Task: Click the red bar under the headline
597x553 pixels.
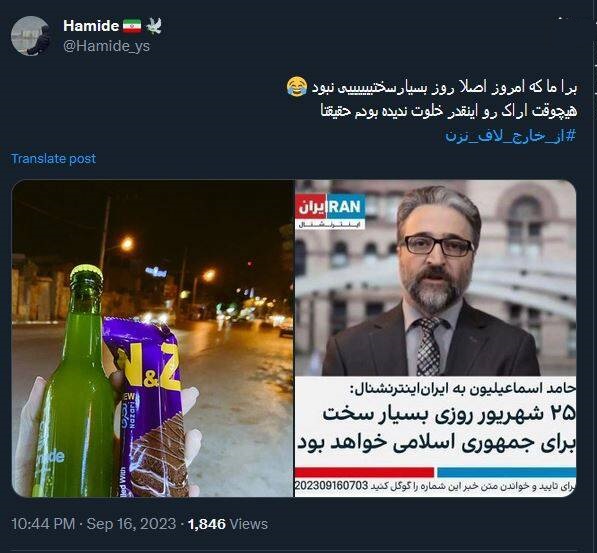Action: point(365,472)
